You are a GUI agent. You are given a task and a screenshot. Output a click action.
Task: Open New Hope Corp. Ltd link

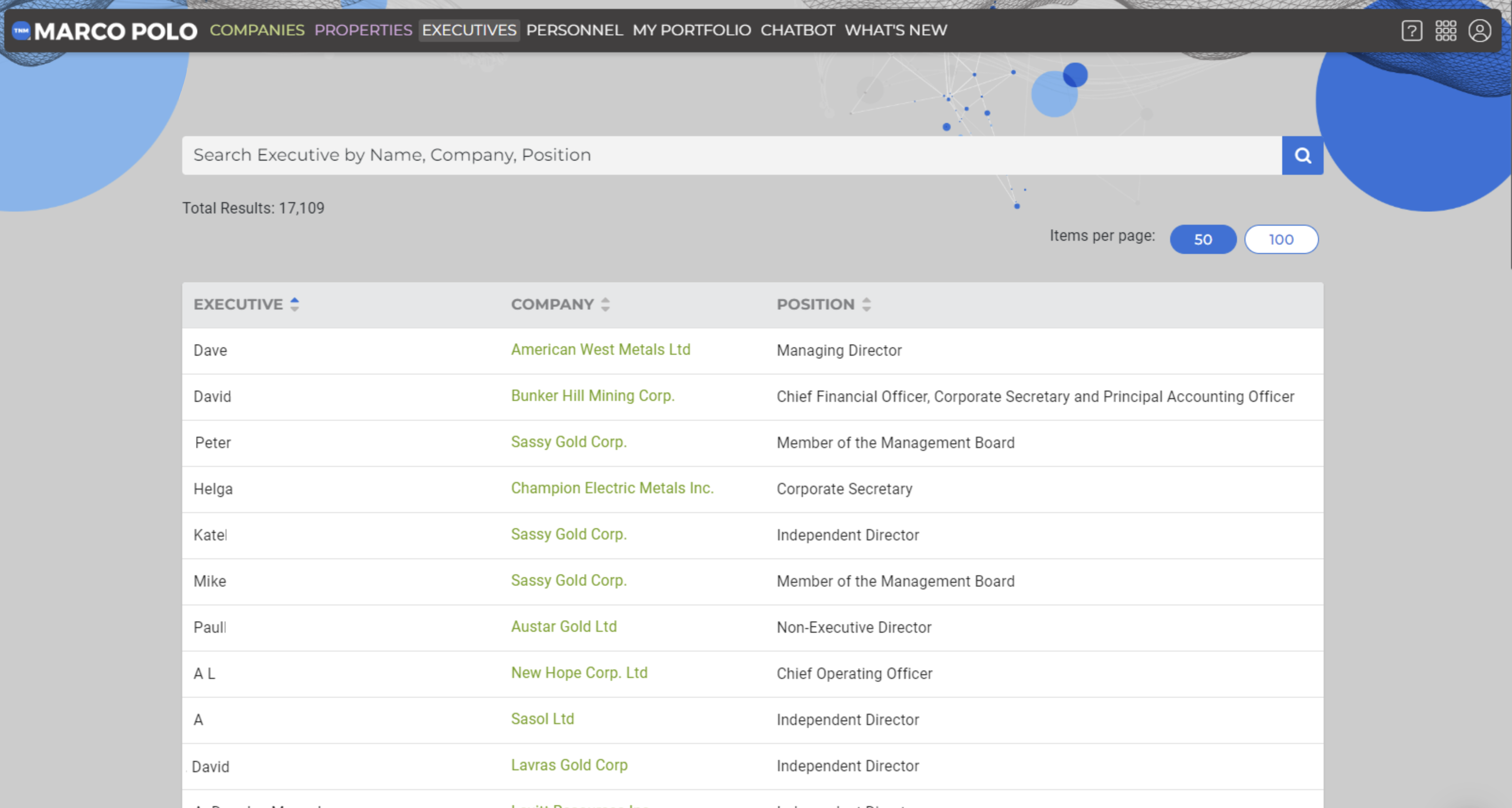[x=579, y=673]
